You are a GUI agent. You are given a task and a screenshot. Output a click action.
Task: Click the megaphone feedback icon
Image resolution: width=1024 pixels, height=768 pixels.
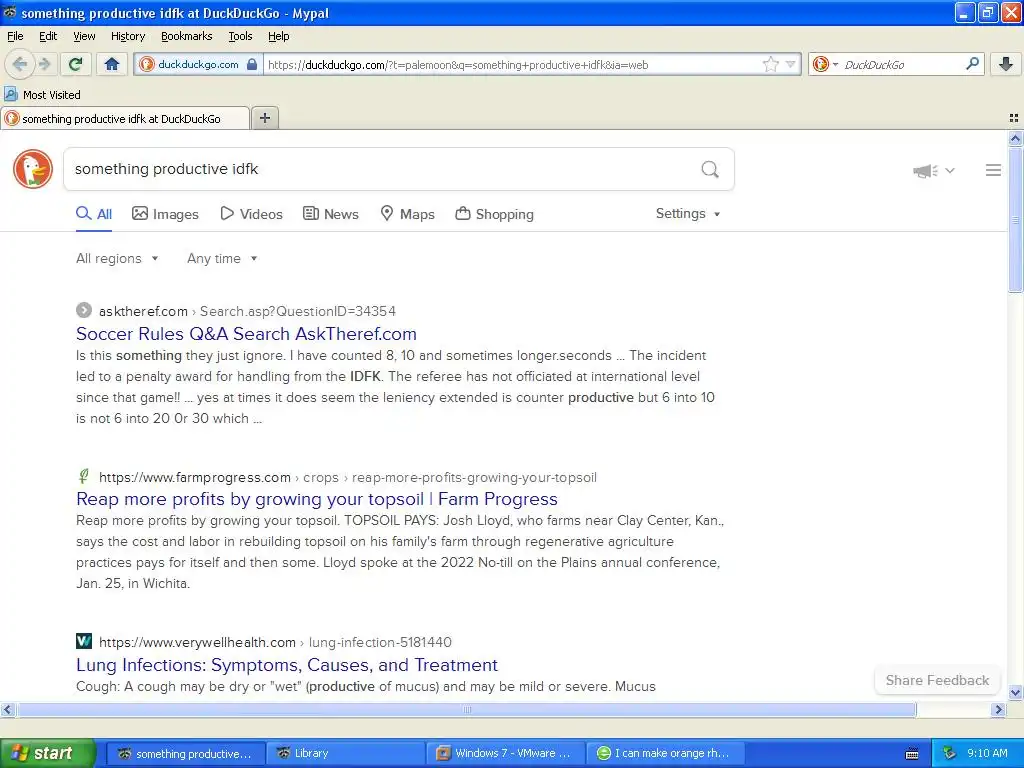click(x=925, y=171)
